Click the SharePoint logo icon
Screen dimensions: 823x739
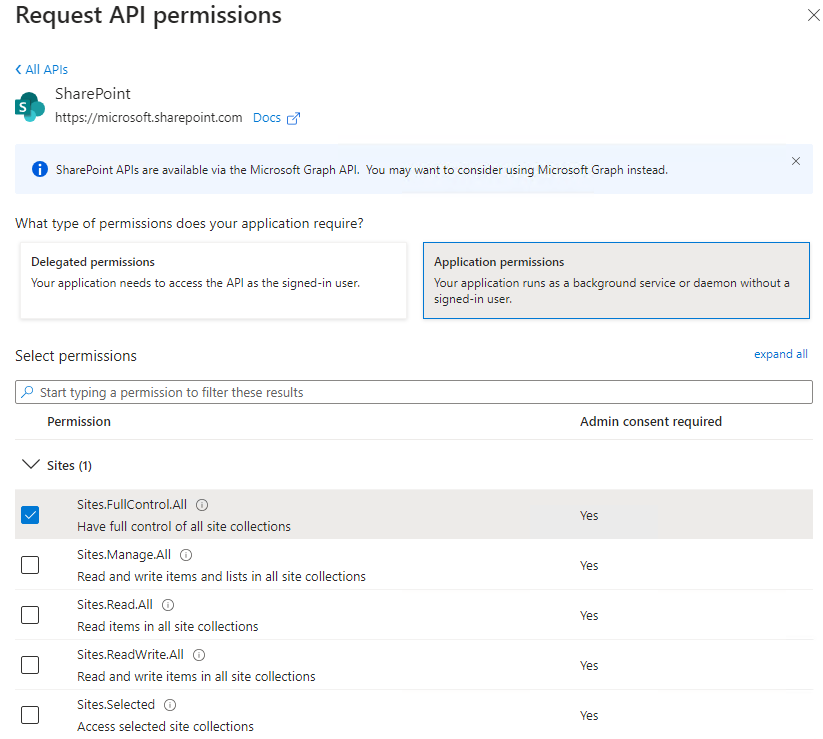coord(30,107)
